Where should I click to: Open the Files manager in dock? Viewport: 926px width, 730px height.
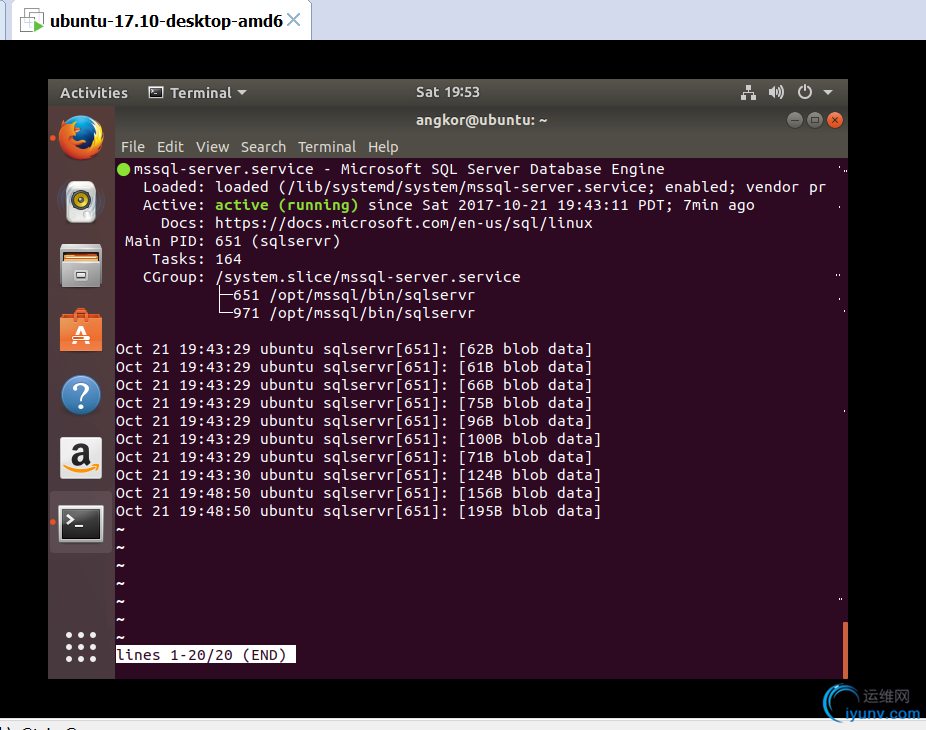(x=81, y=266)
